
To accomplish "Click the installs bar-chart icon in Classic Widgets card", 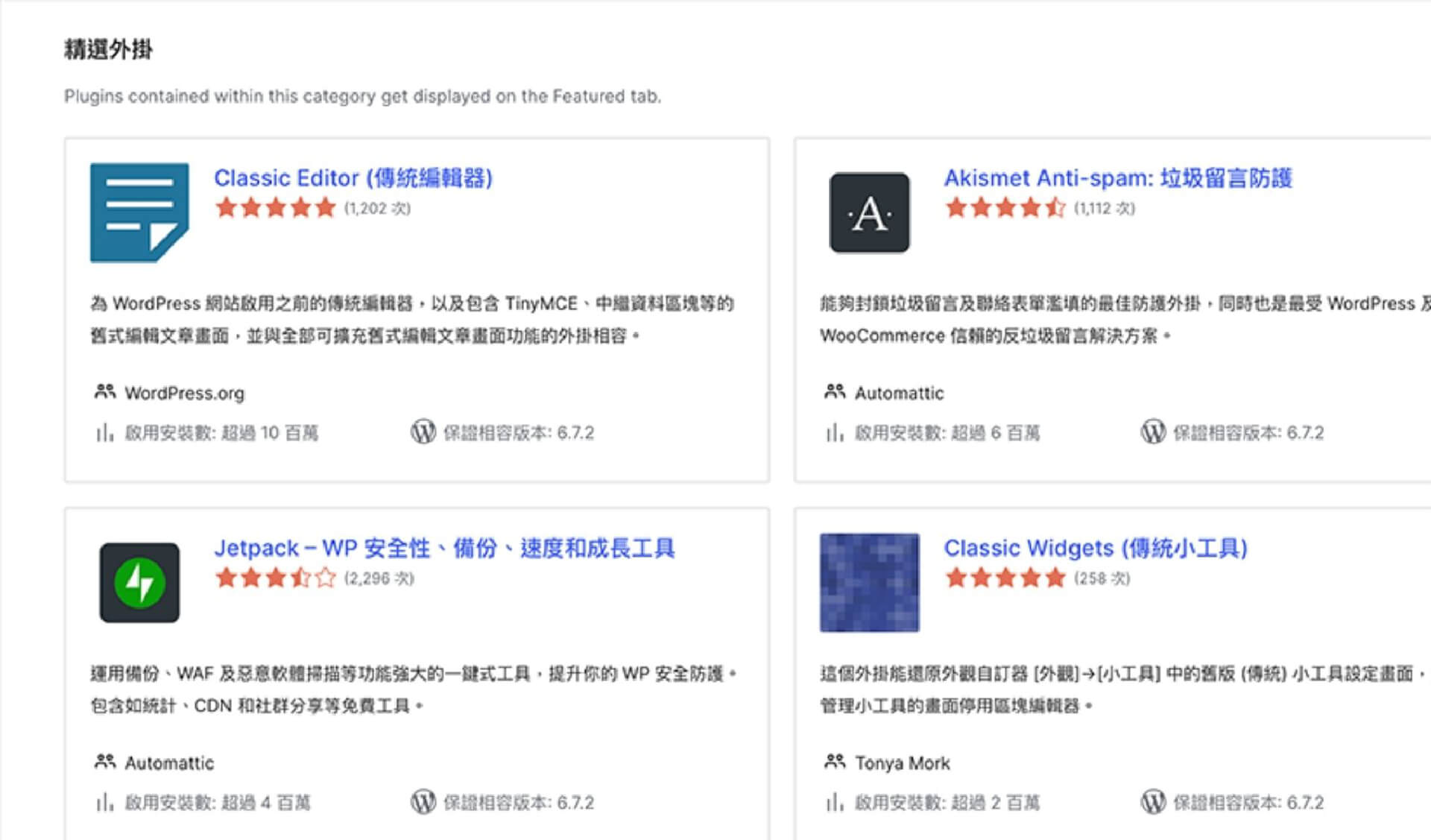I will [x=834, y=803].
